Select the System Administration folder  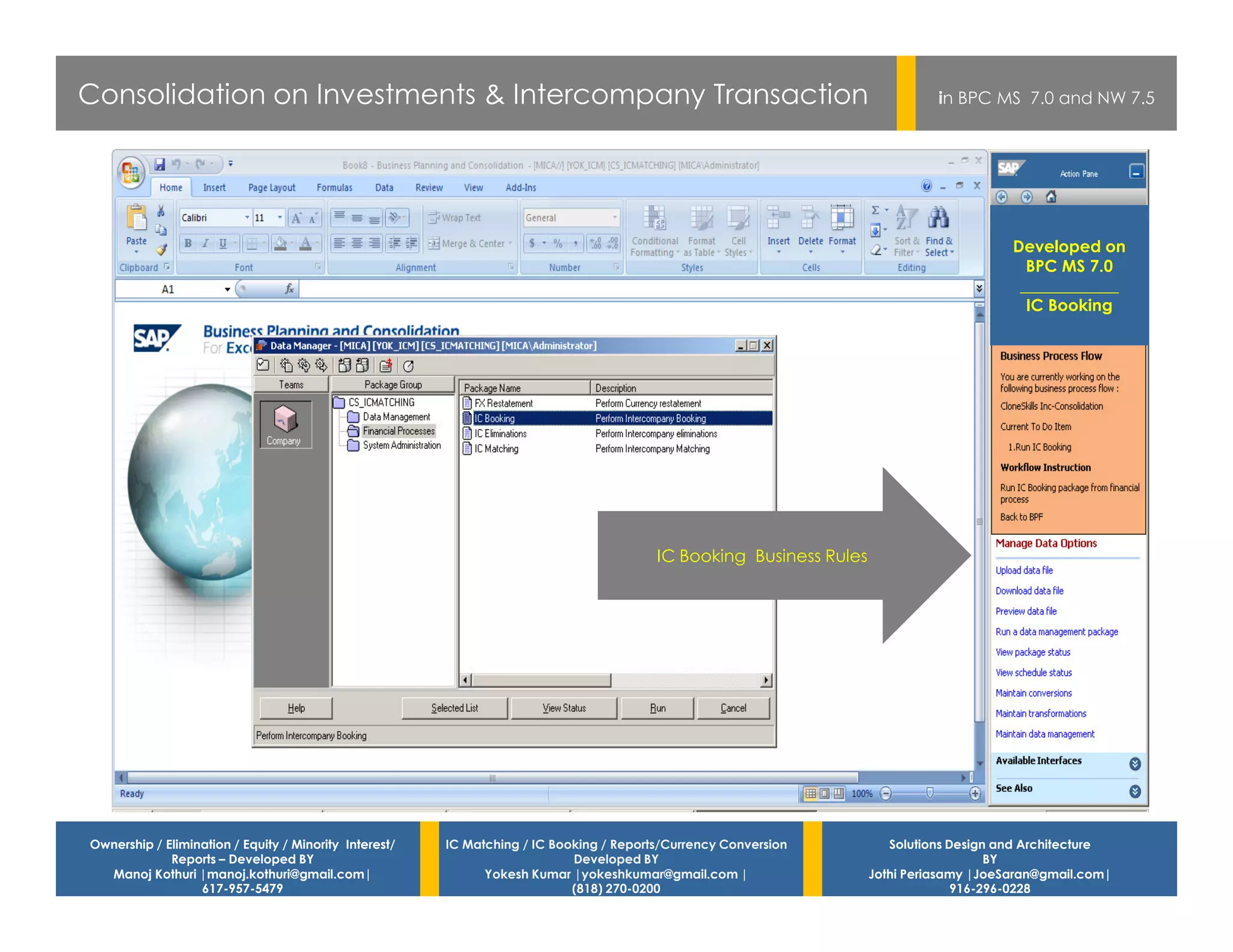point(395,446)
